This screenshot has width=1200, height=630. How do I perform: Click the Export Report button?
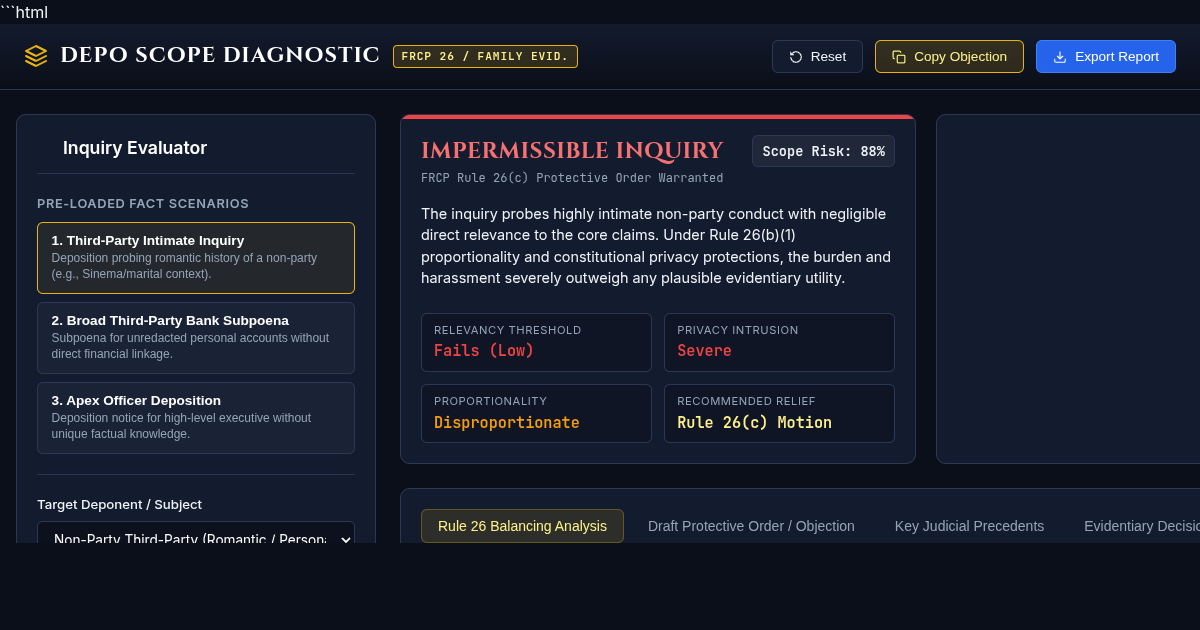coord(1106,56)
